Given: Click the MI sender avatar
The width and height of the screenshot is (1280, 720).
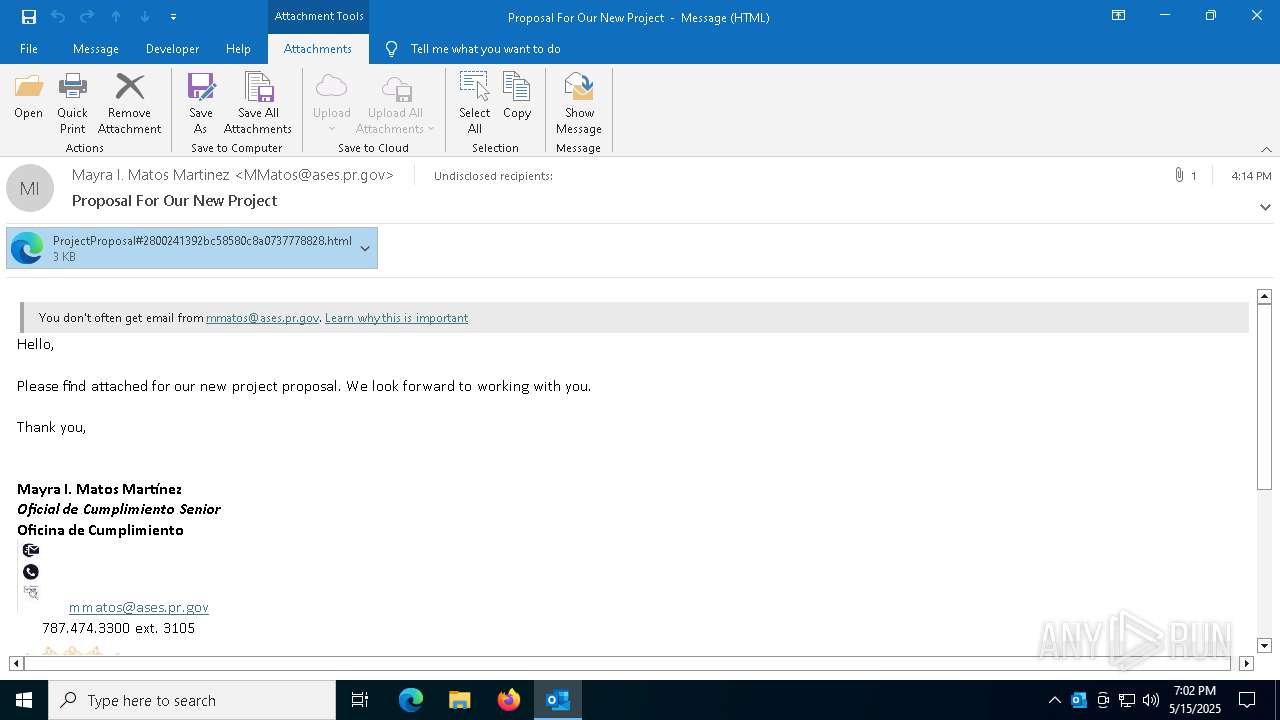Looking at the screenshot, I should [30, 188].
